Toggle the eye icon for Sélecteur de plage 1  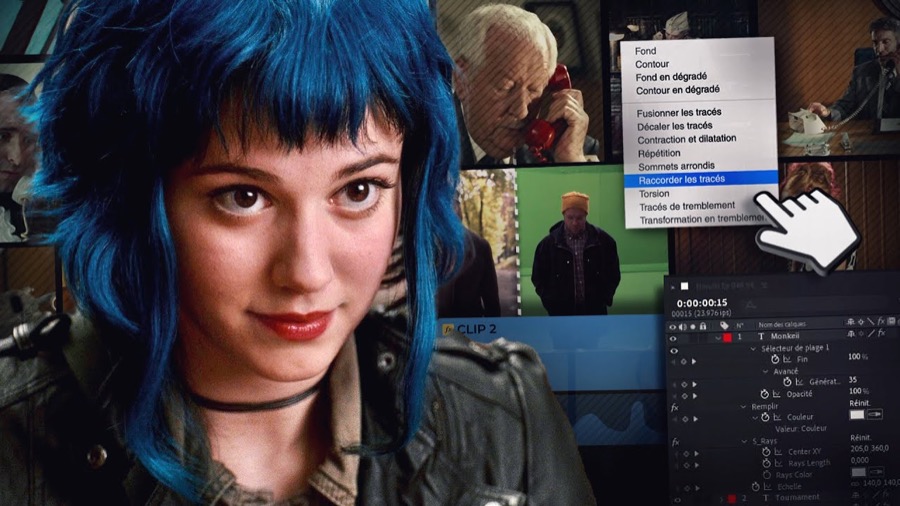674,351
